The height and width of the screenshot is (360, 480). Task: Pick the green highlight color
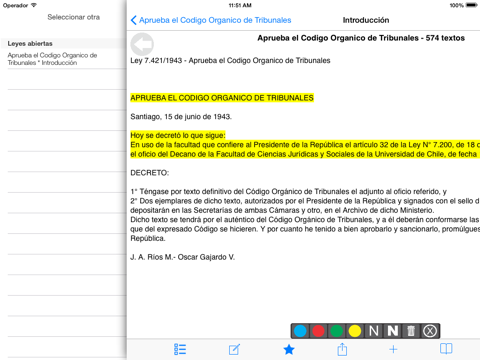click(337, 331)
